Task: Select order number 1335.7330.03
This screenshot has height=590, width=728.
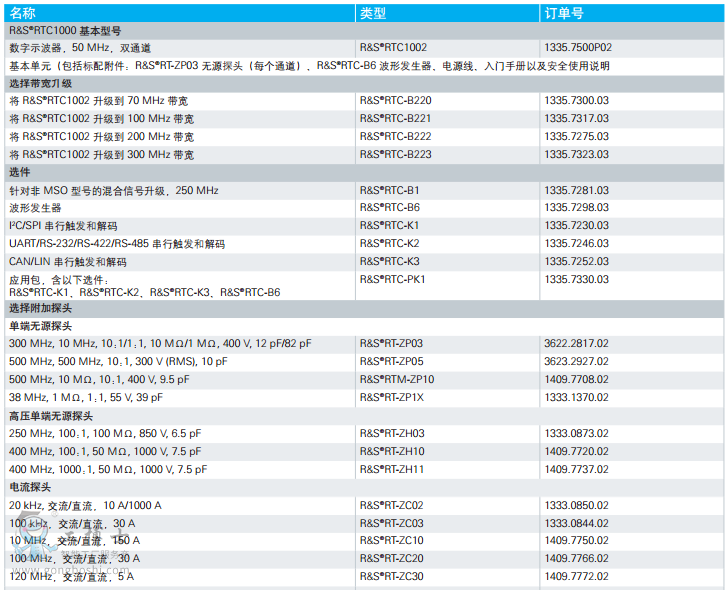Action: pos(576,279)
